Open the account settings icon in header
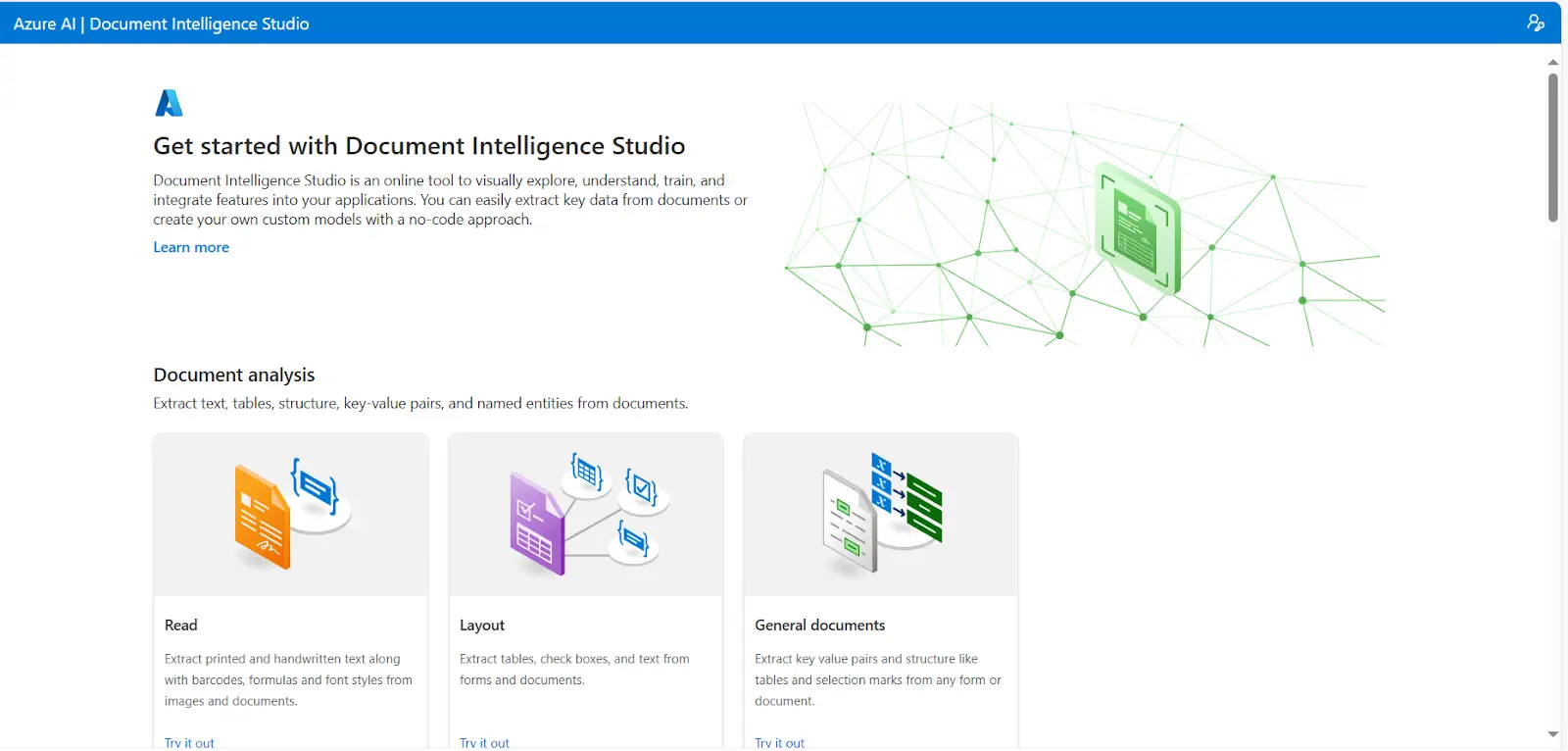Viewport: 1568px width, 751px height. [x=1536, y=23]
